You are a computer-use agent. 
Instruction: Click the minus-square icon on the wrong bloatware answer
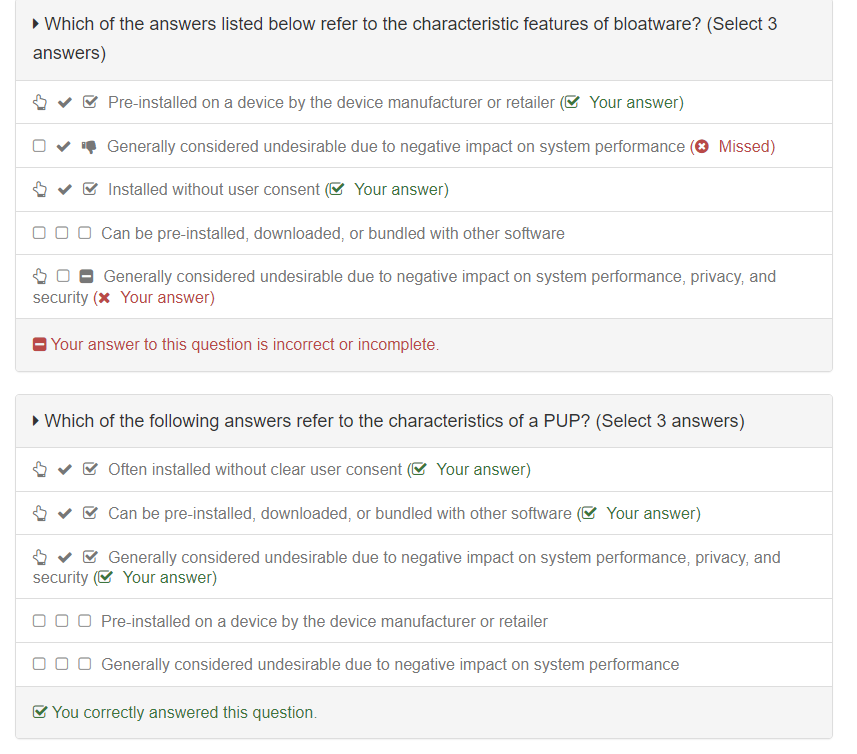[87, 276]
